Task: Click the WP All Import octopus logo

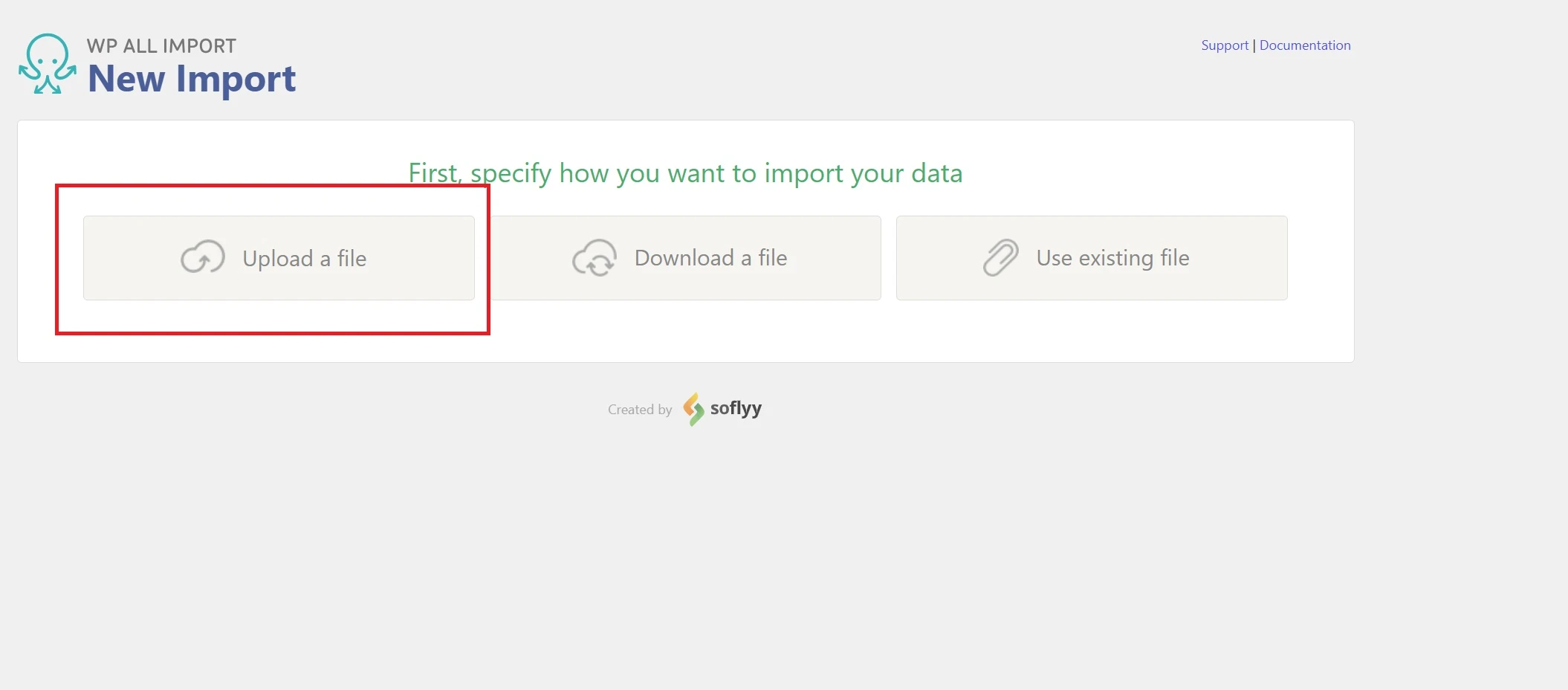Action: click(48, 64)
